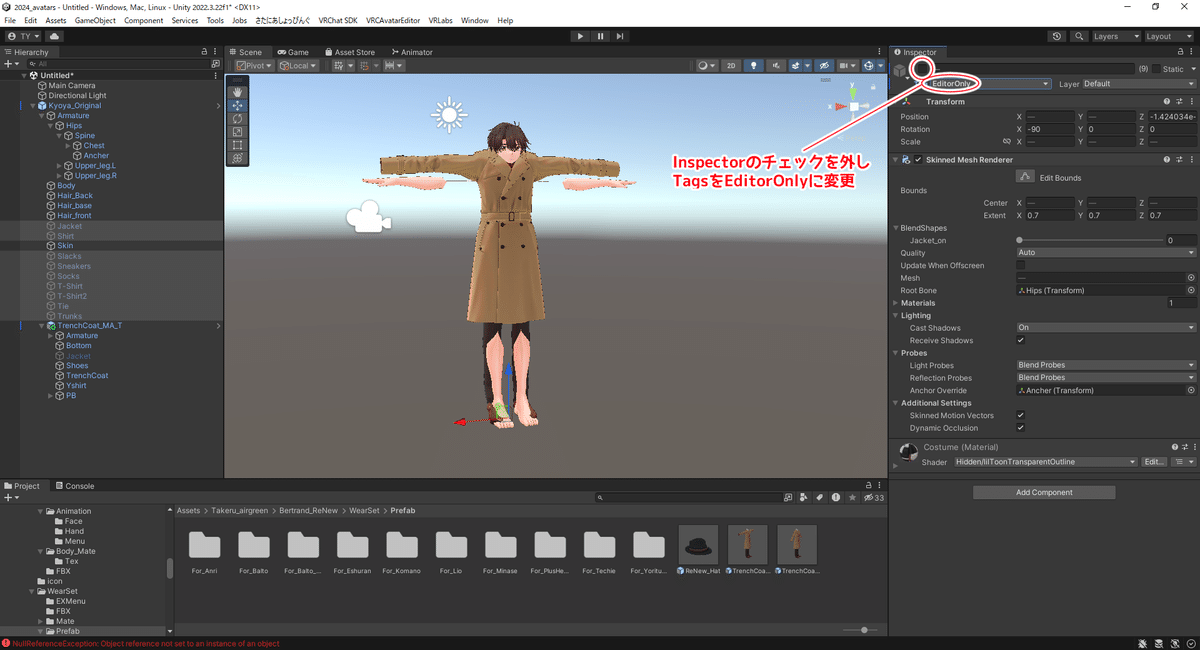Select the Rotate tool
The height and width of the screenshot is (650, 1200).
click(x=237, y=118)
